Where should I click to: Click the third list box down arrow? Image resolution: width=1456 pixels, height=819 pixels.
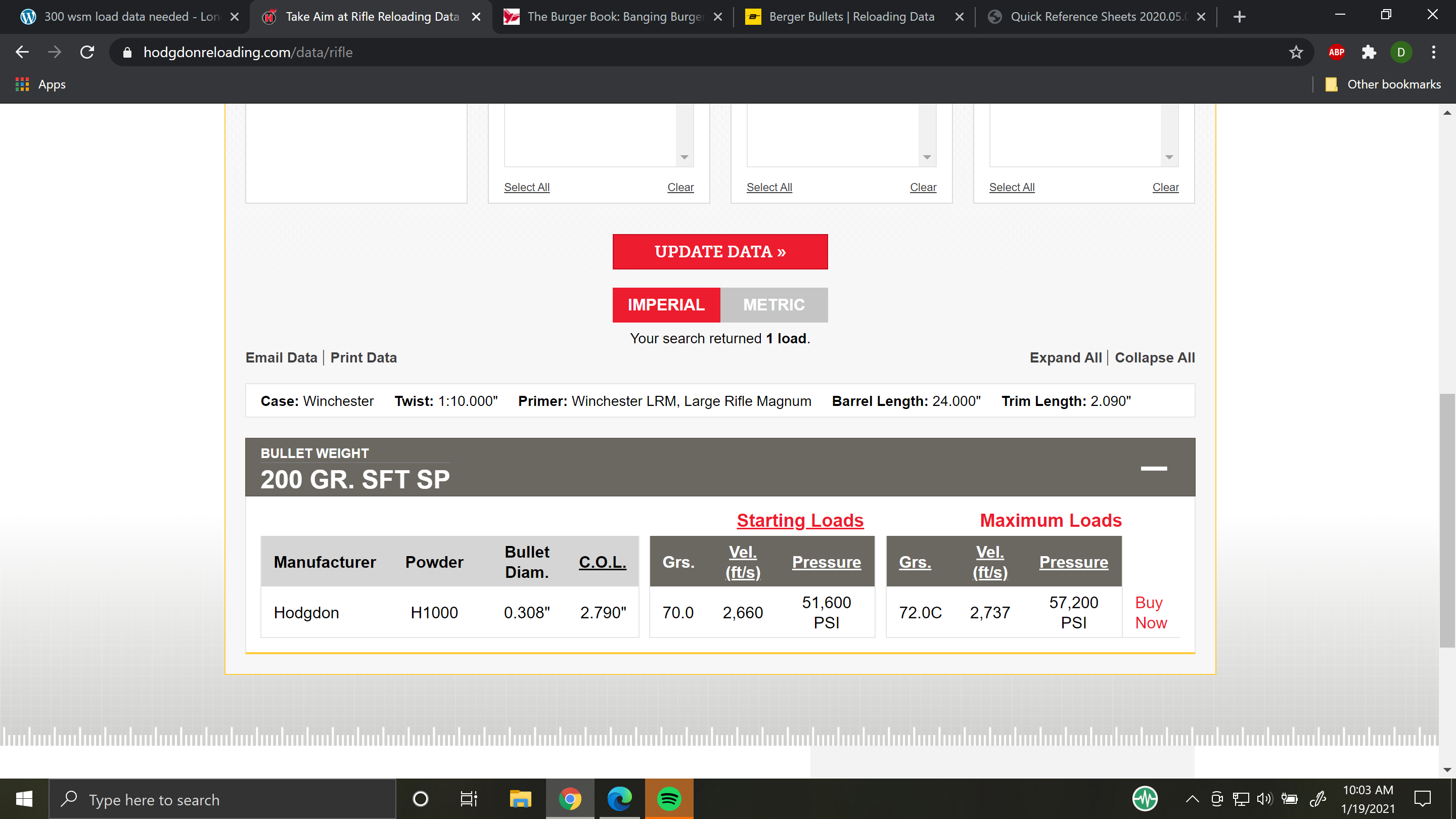(1169, 157)
